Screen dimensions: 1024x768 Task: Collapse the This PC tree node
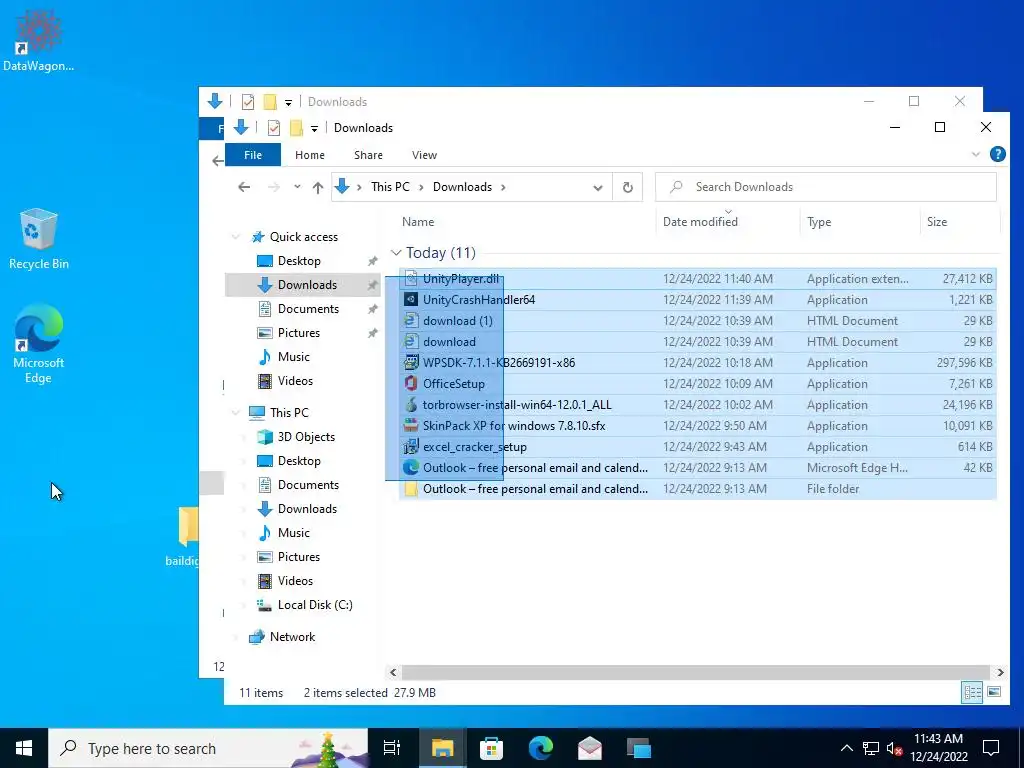236,413
